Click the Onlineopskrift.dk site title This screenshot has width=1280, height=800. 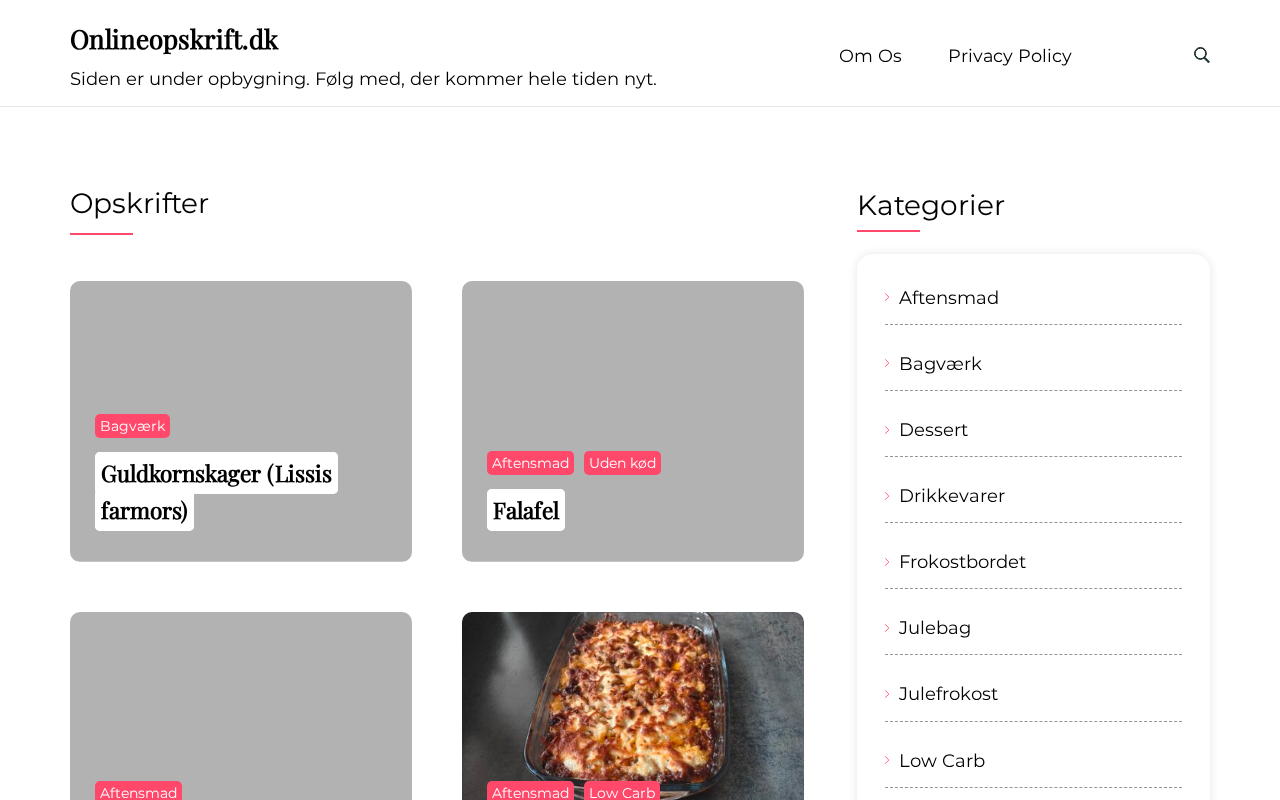point(174,39)
